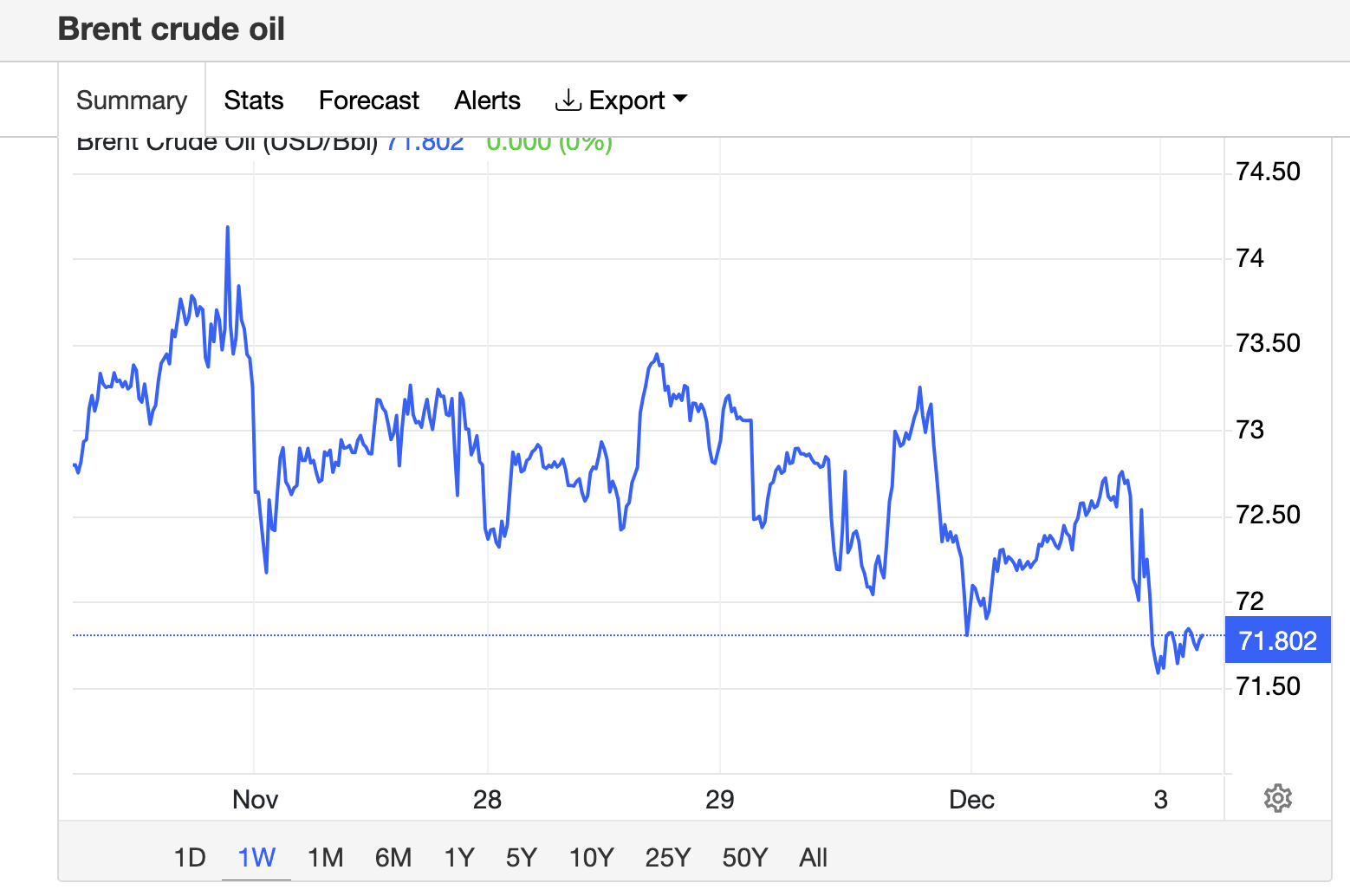This screenshot has height=896, width=1350.
Task: Click the 74 y-axis label
Action: click(1249, 257)
